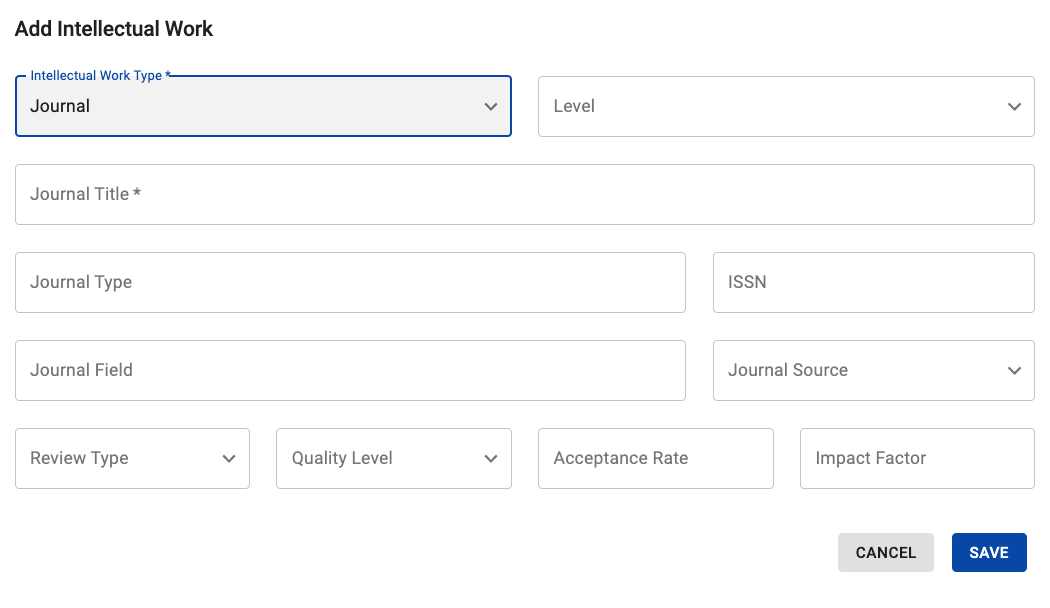Open the Journal Source dropdown
This screenshot has height=608, width=1050.
[860, 371]
